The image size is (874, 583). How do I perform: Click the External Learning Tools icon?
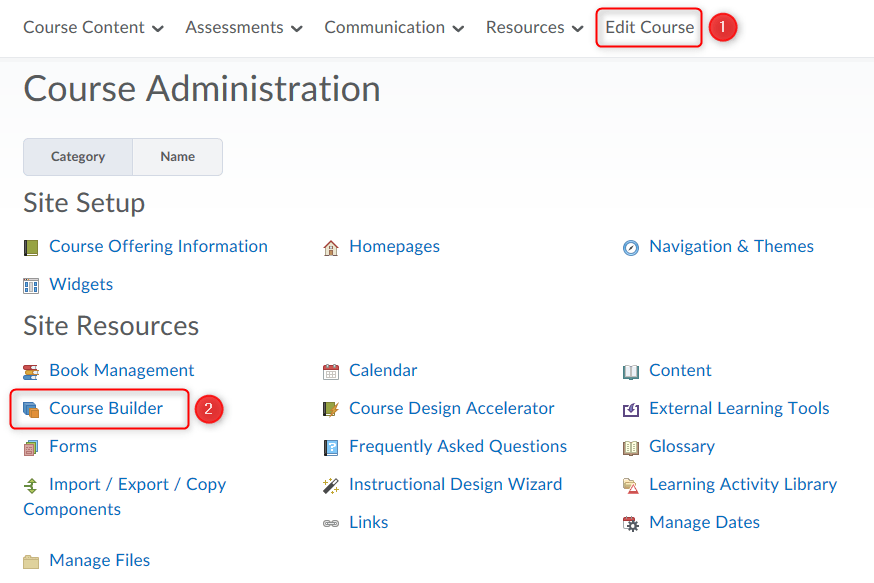631,409
